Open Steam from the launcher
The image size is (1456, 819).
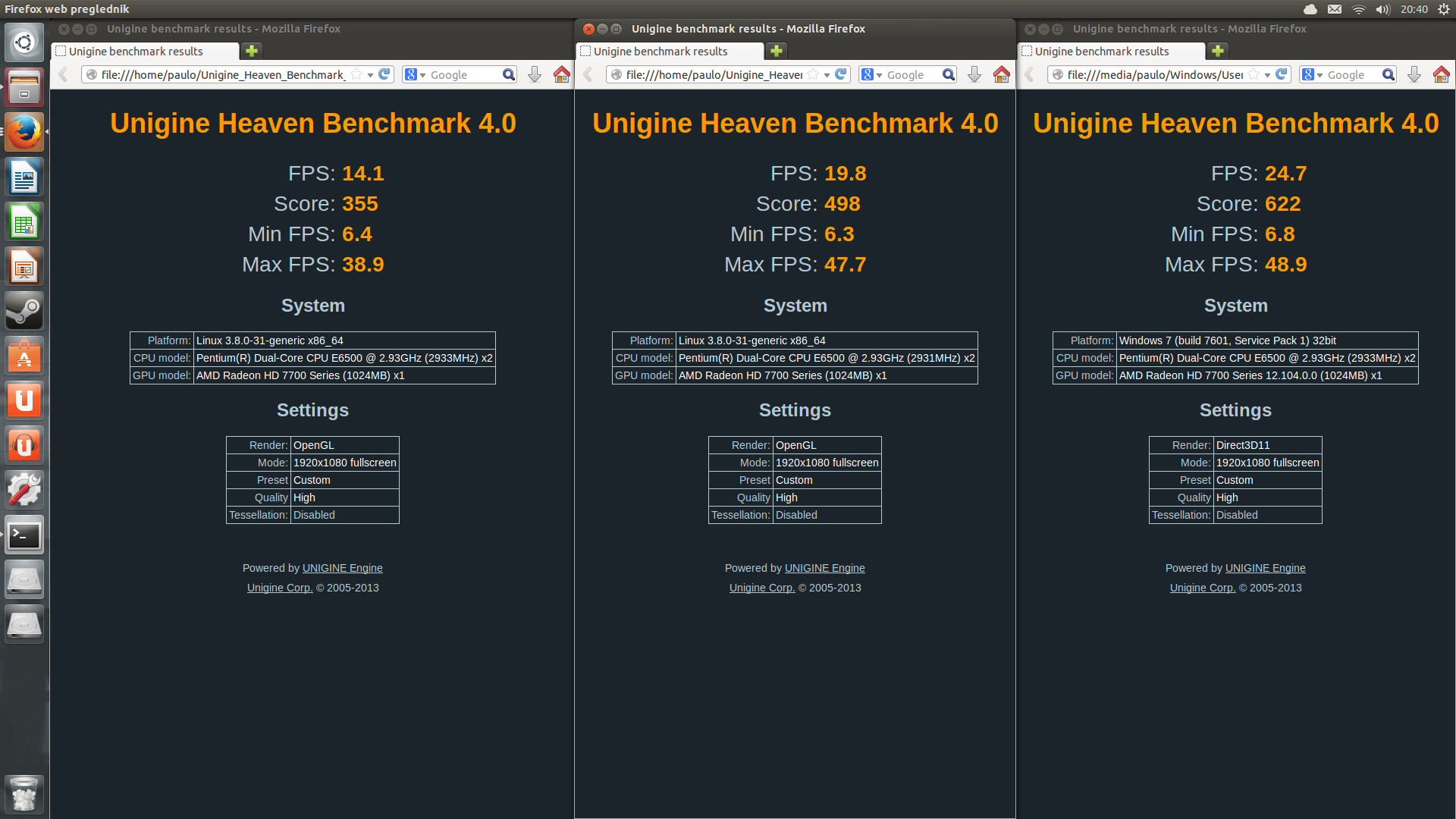[24, 311]
